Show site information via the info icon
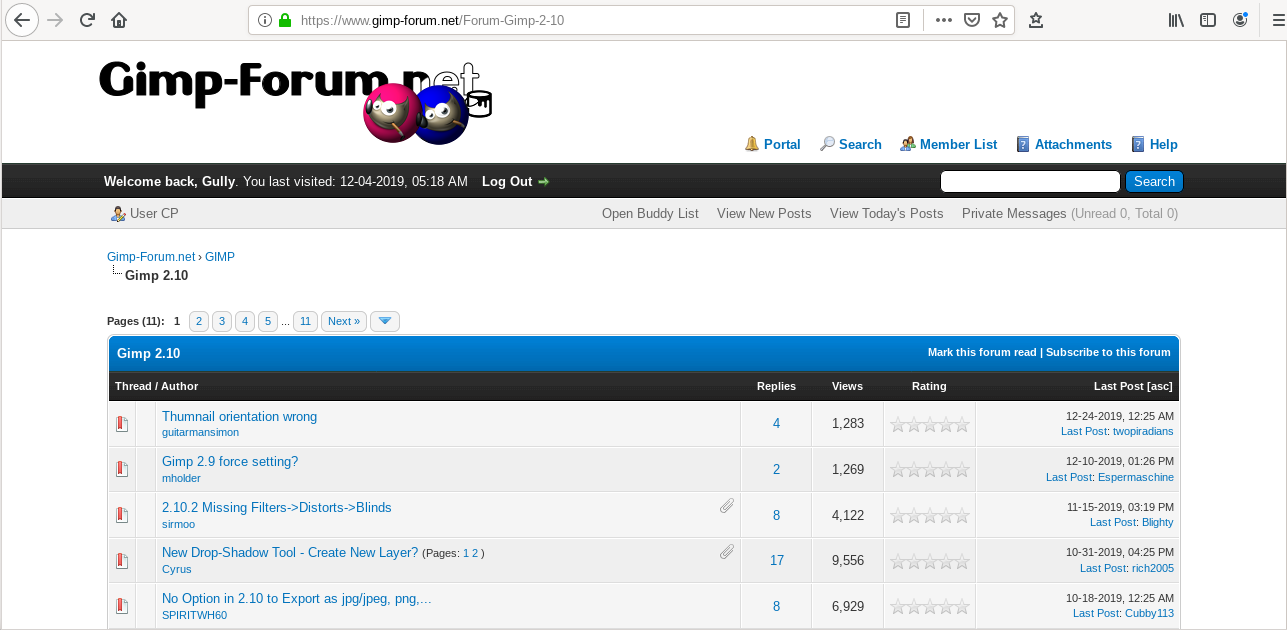 point(265,20)
